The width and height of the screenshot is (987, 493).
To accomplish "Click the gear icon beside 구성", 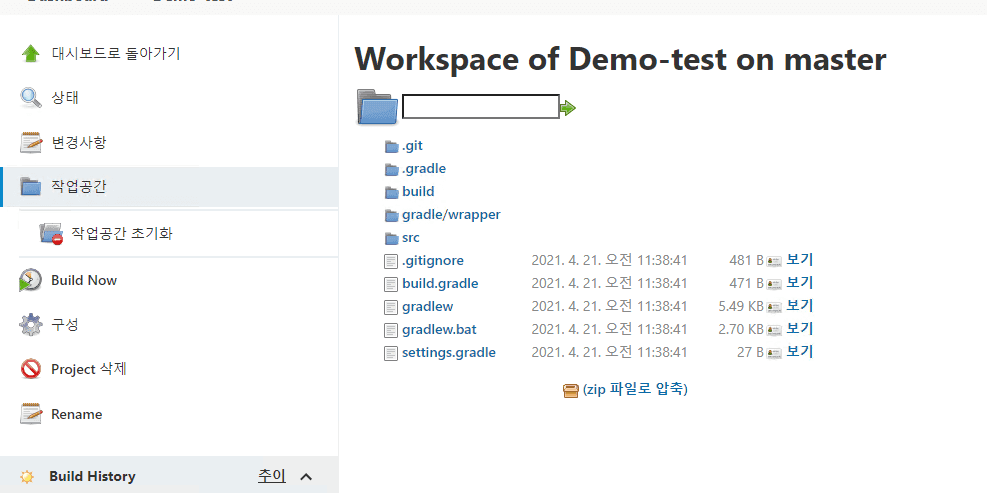I will pyautogui.click(x=31, y=325).
